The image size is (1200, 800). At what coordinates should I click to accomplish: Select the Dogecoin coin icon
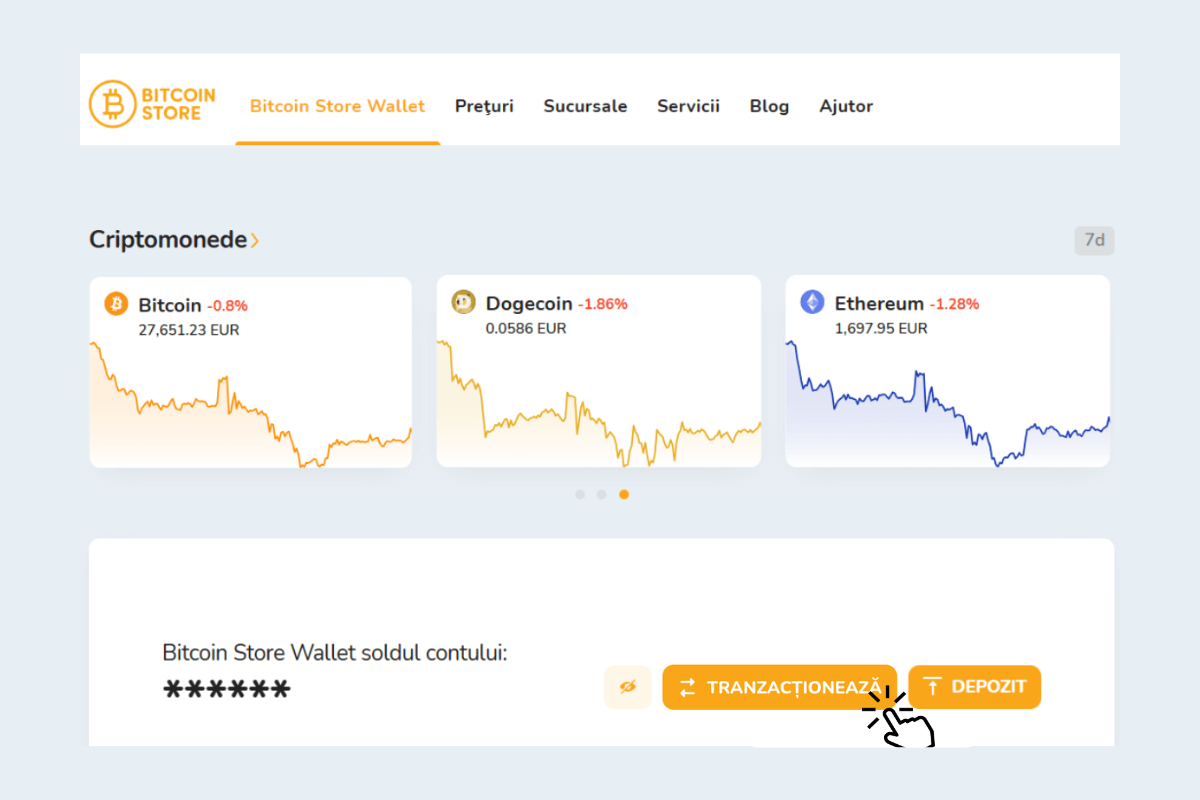pyautogui.click(x=463, y=303)
